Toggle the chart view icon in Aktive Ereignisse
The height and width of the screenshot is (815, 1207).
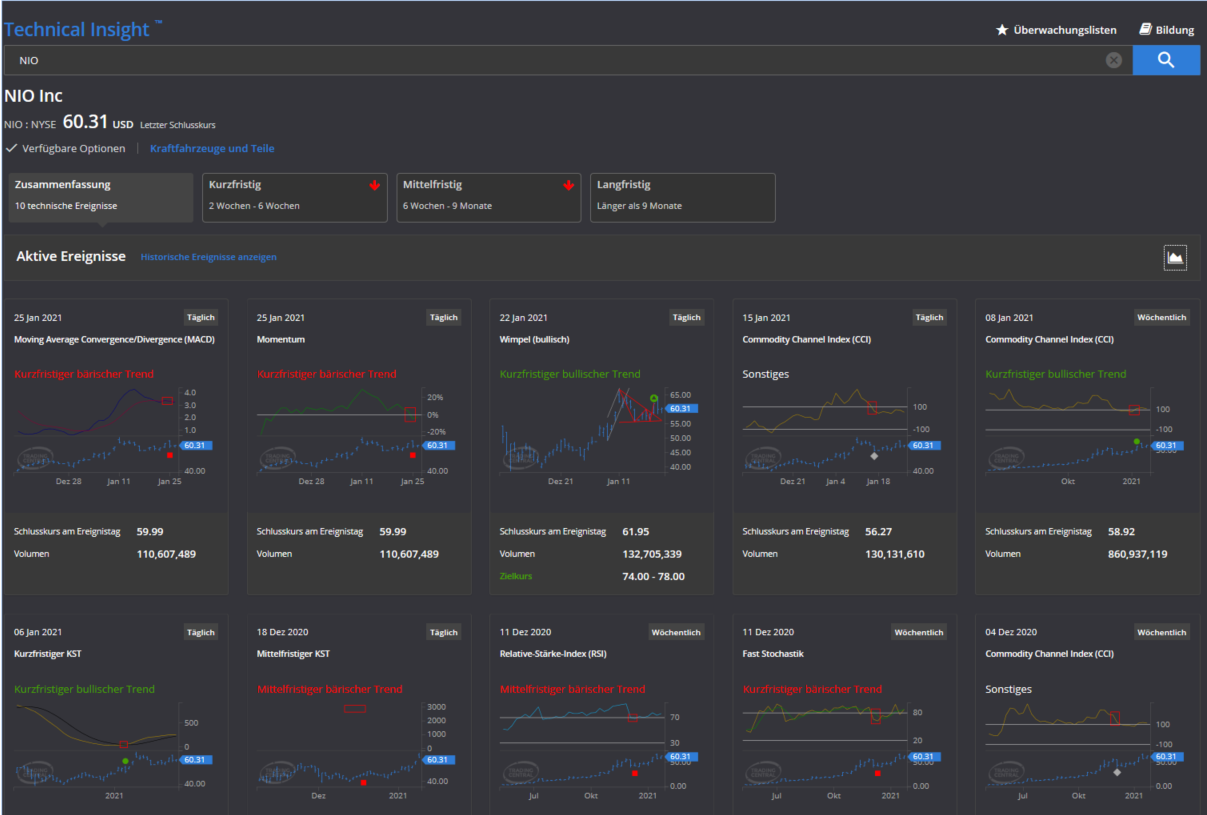pyautogui.click(x=1175, y=257)
